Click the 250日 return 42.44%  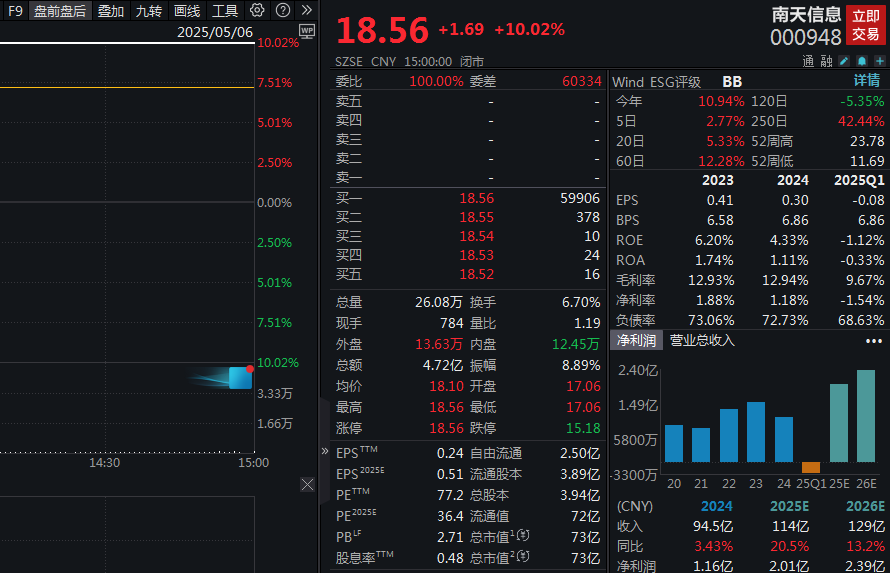(x=861, y=121)
